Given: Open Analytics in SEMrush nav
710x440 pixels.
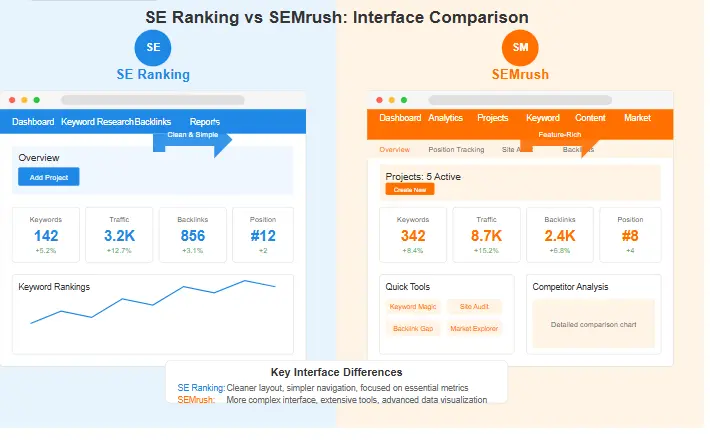Looking at the screenshot, I should coord(446,118).
